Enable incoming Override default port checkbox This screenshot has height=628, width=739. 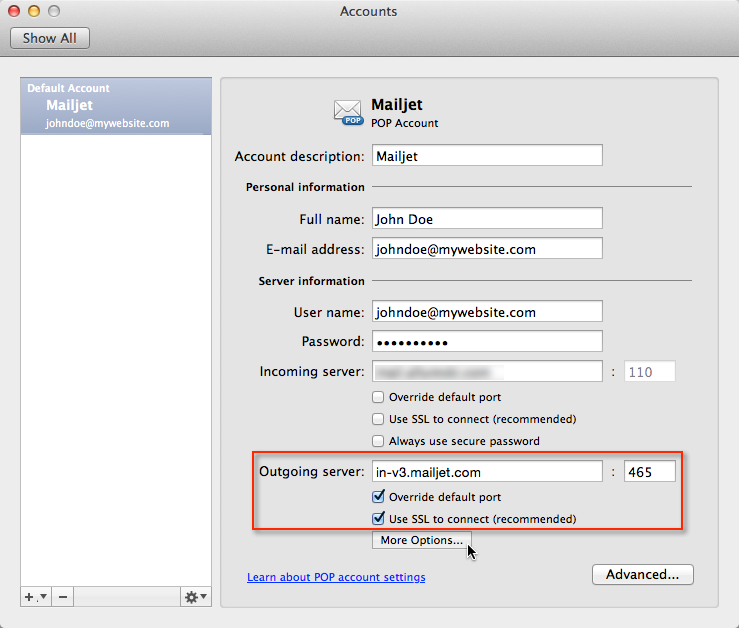378,397
